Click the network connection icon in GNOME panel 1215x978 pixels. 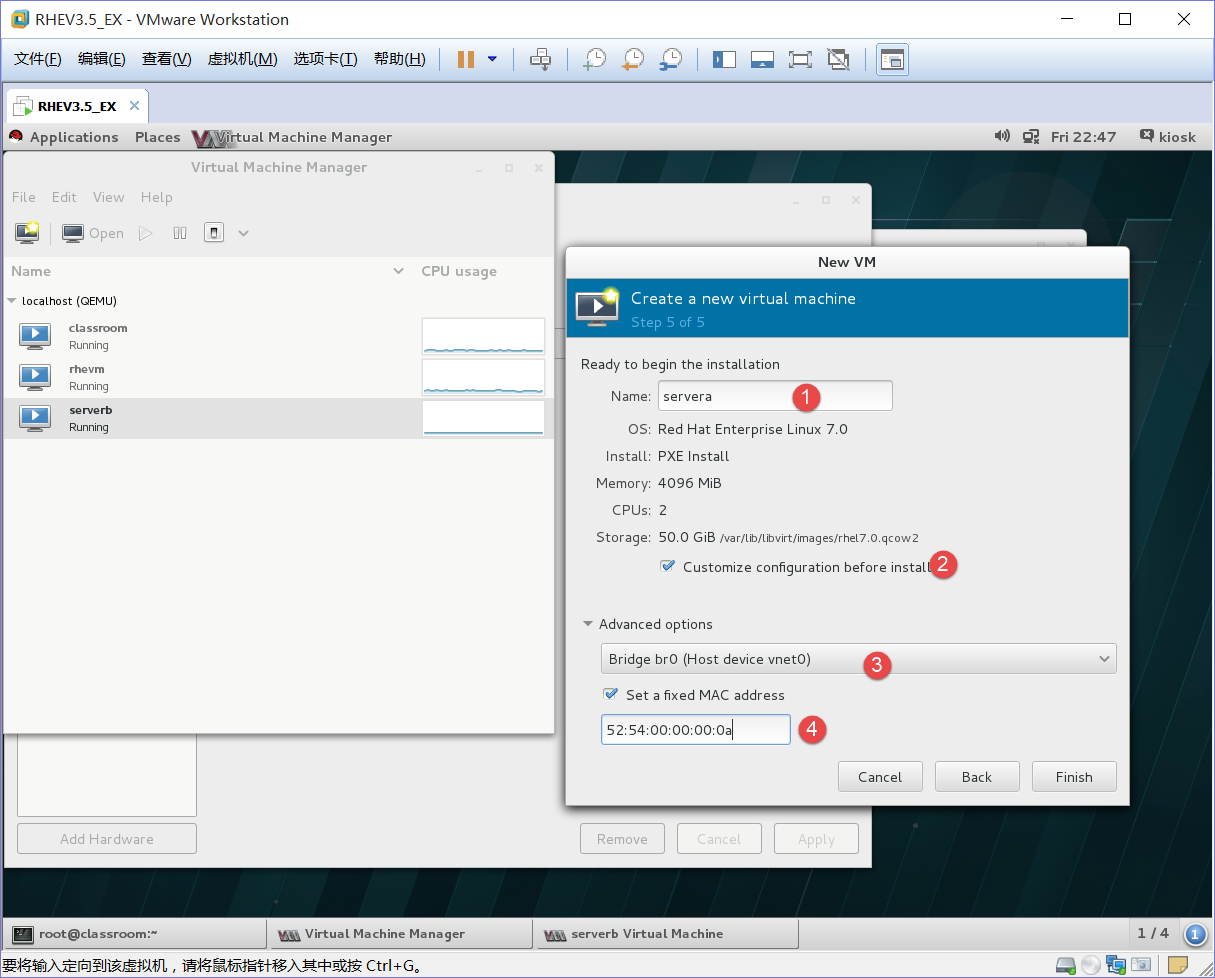1030,137
